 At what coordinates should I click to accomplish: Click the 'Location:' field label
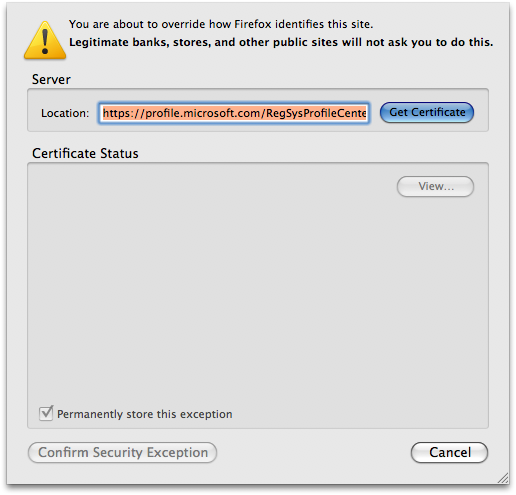click(x=65, y=113)
